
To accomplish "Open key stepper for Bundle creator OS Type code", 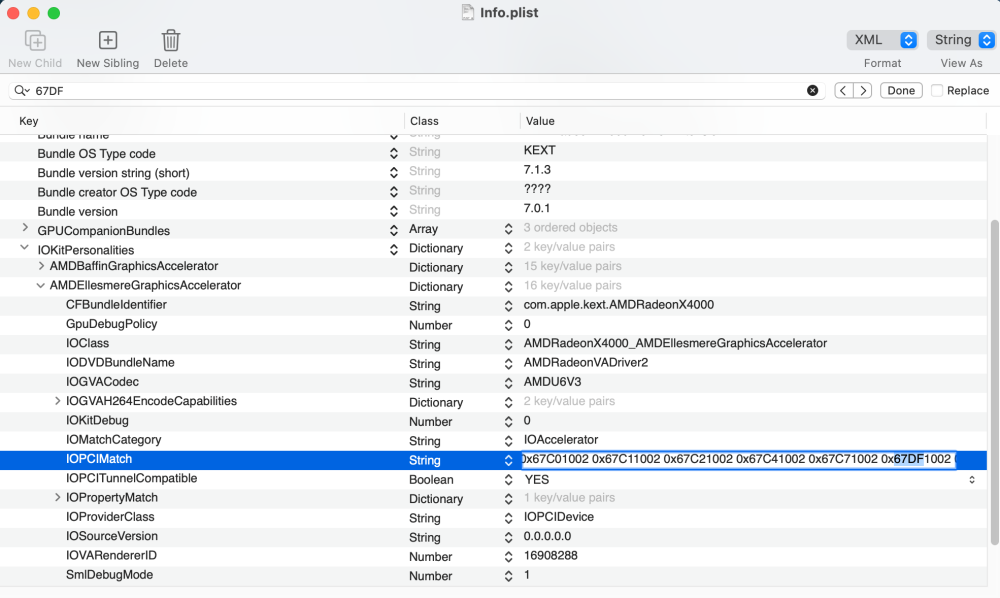I will [393, 192].
